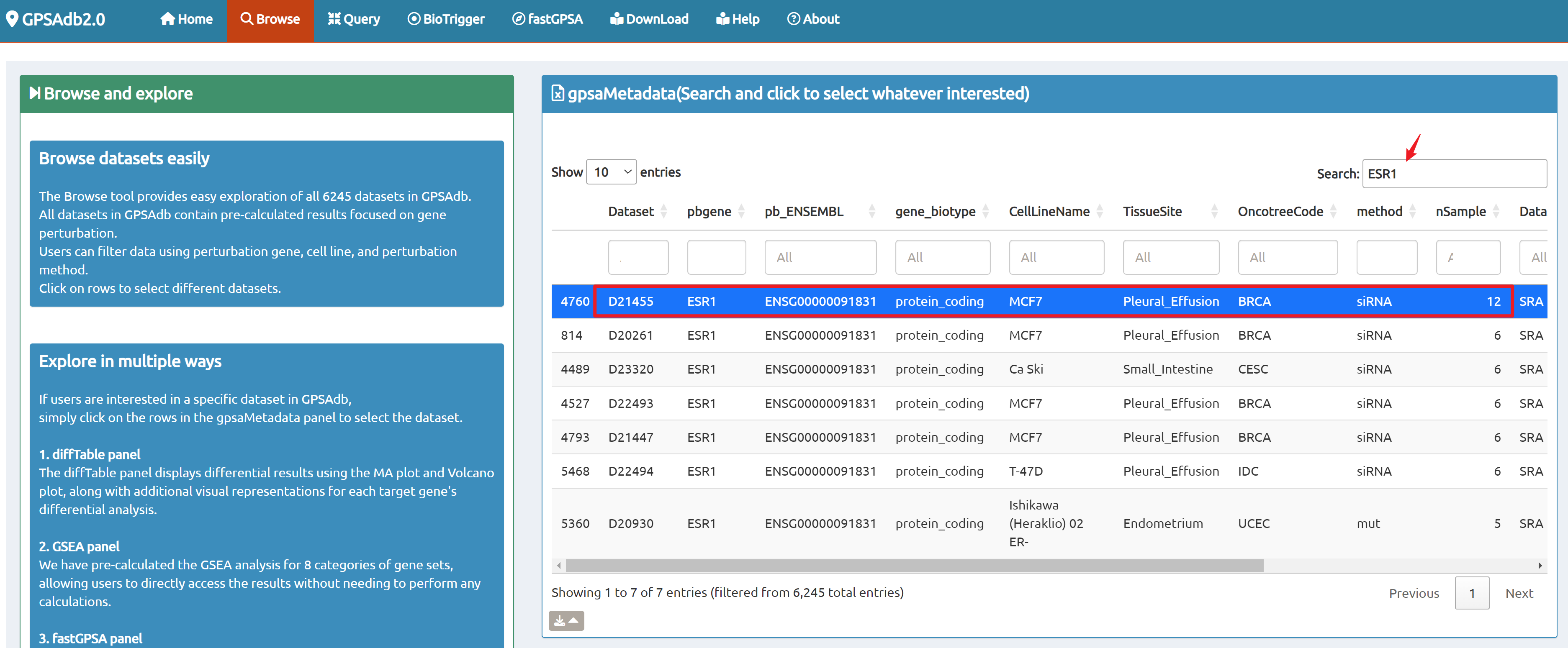Click the pbgene column filter box
The image size is (1568, 648).
tap(717, 257)
